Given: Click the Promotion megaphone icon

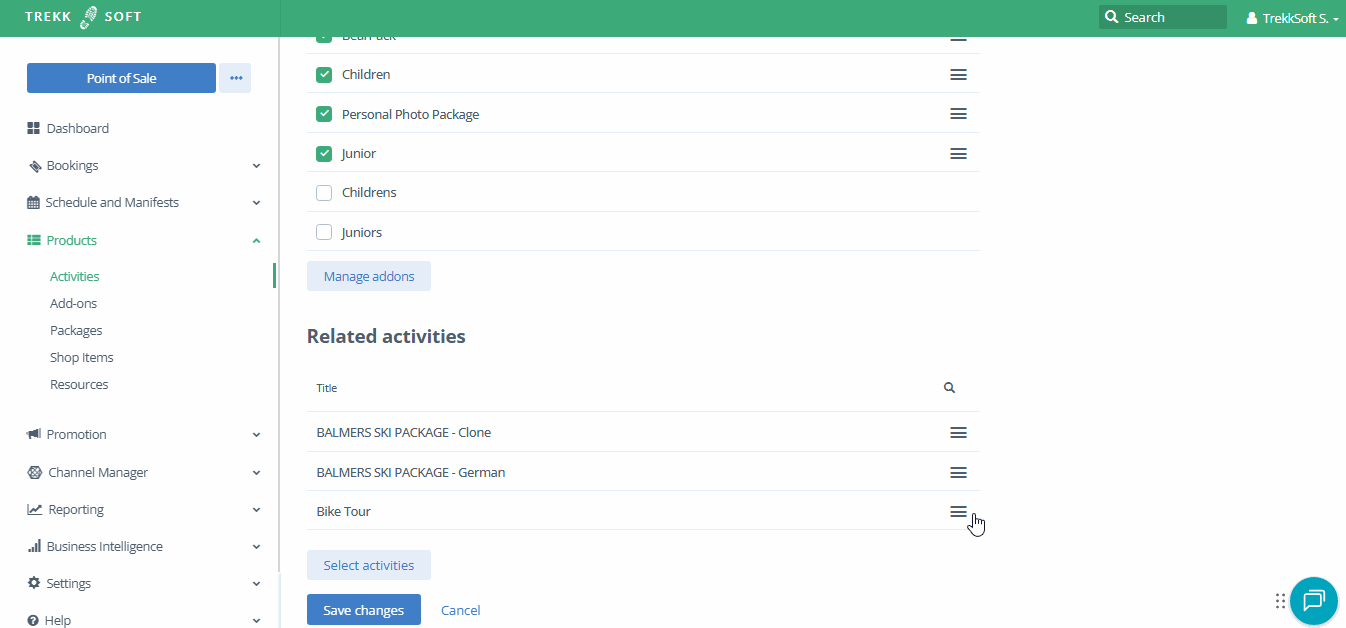Looking at the screenshot, I should (33, 434).
